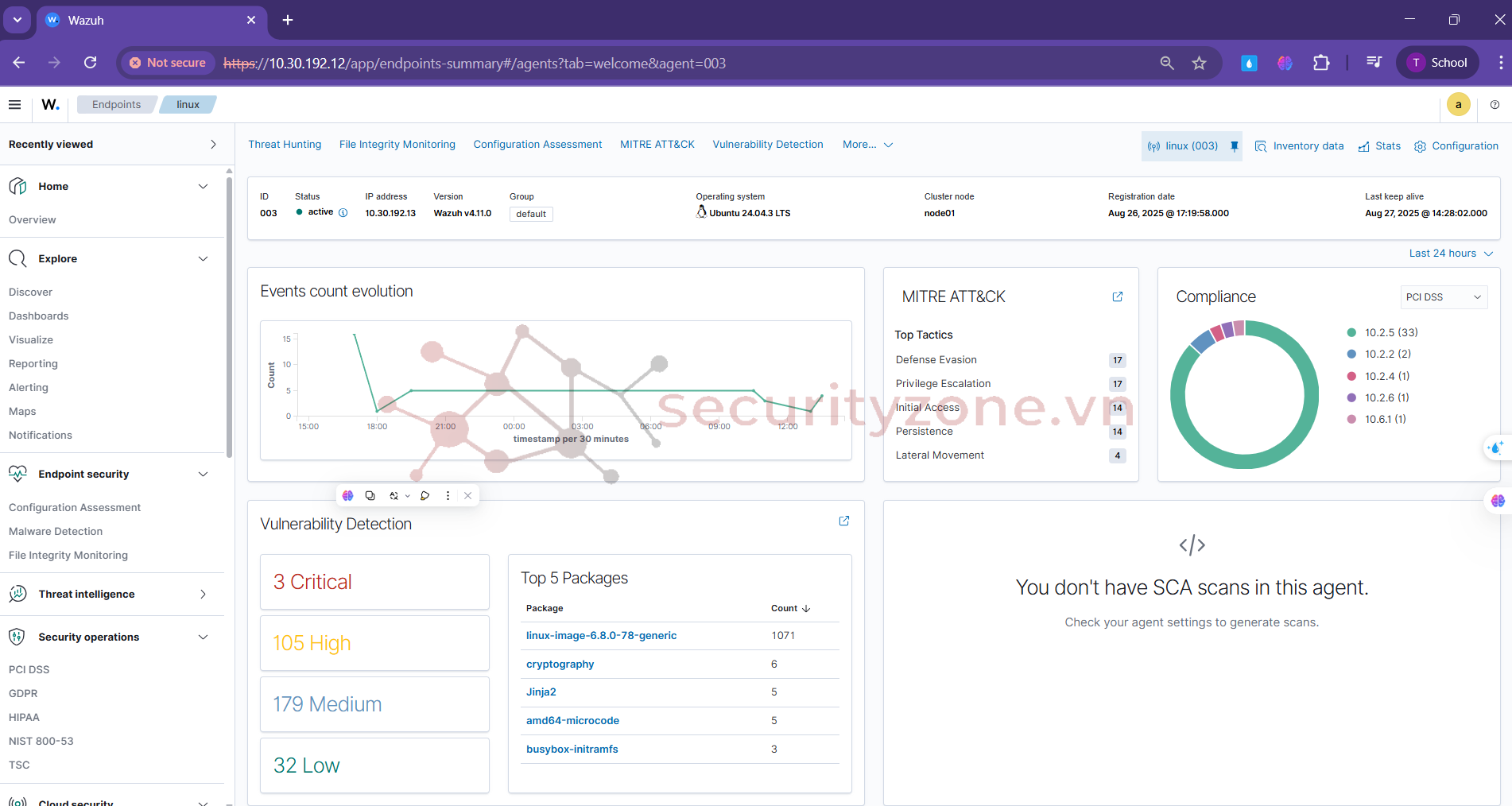Open the MITRE ATT&CK tab
The height and width of the screenshot is (806, 1512).
[x=657, y=145]
